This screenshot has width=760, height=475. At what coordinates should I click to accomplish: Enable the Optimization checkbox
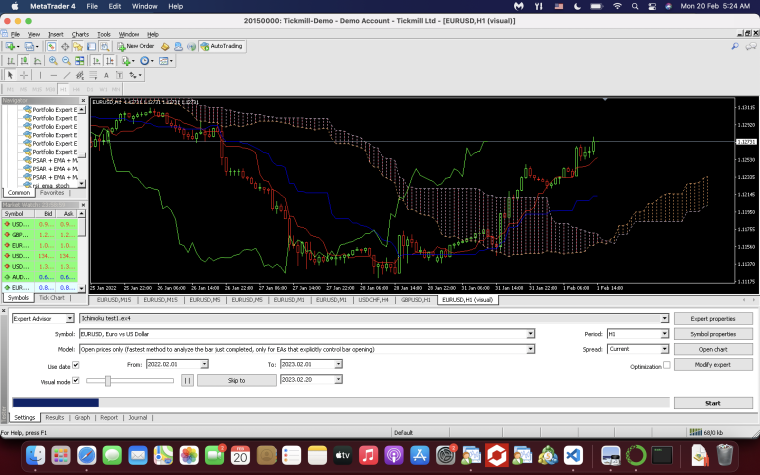coord(667,365)
